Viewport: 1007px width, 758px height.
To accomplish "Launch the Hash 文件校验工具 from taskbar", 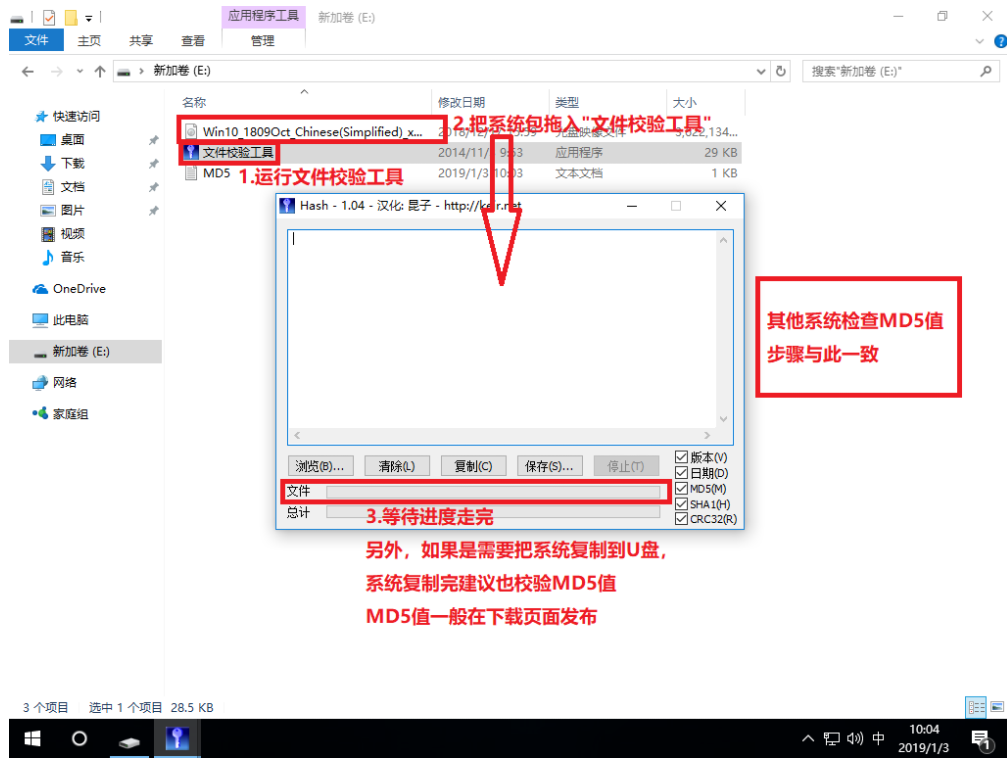I will 177,738.
